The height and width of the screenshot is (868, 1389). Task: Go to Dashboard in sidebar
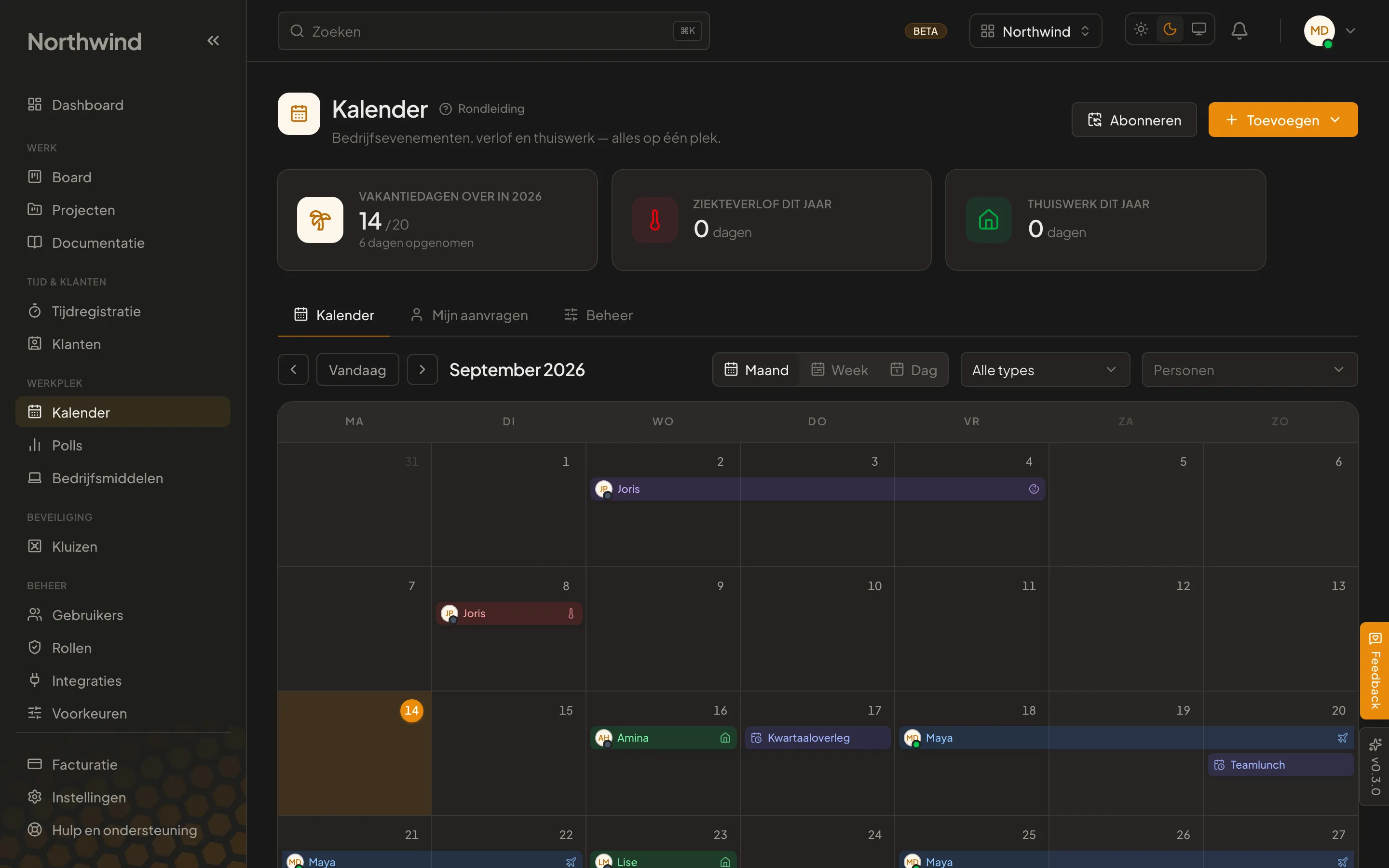[122, 105]
